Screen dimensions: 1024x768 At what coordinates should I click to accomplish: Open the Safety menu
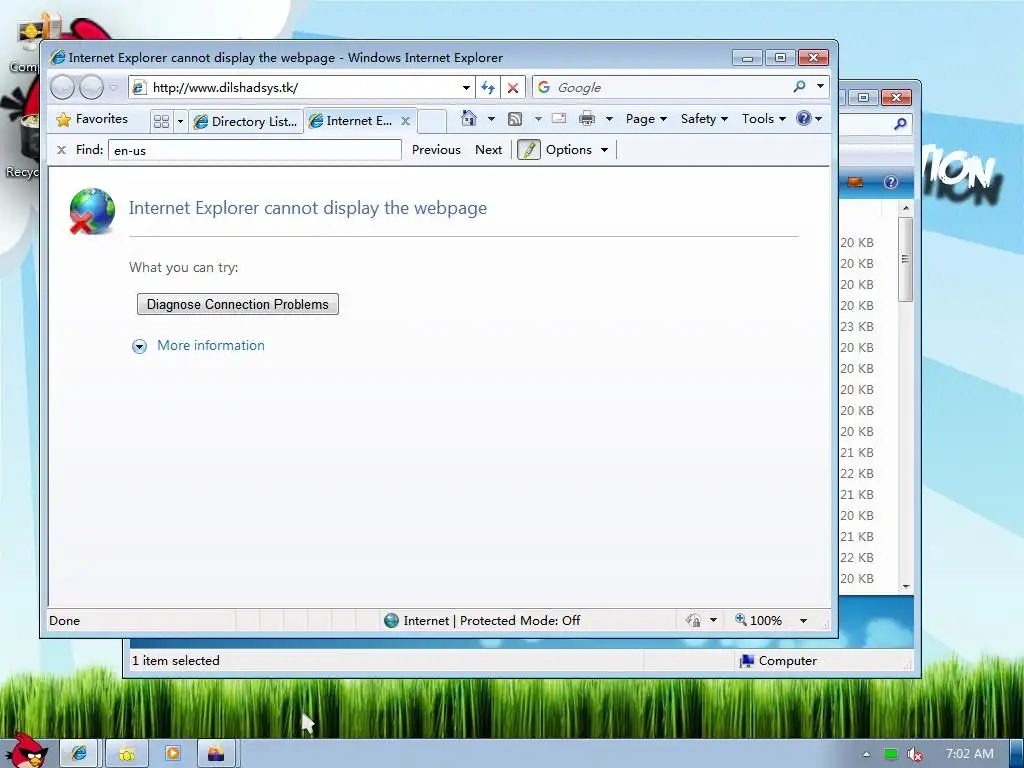pos(704,119)
